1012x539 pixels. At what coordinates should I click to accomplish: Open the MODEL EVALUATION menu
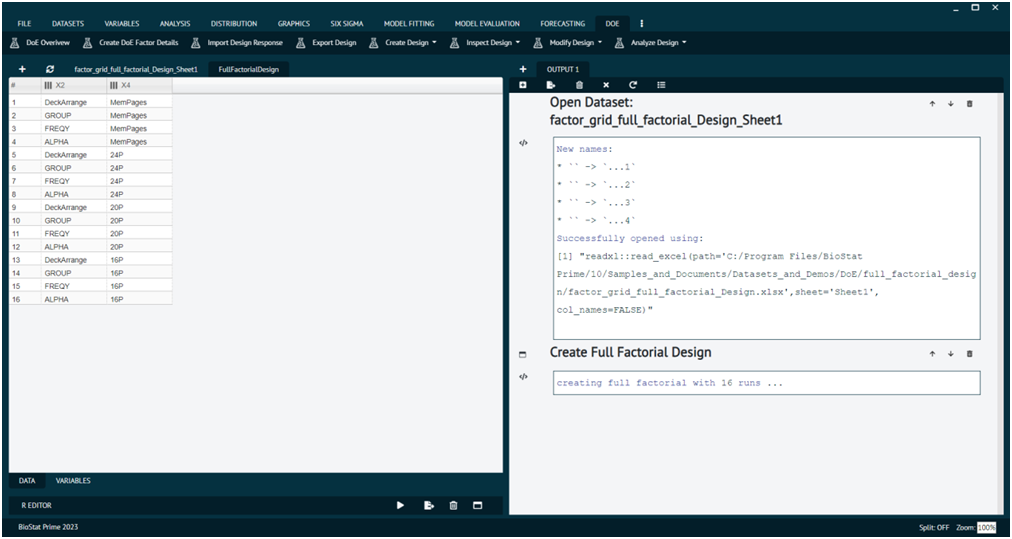(x=487, y=23)
